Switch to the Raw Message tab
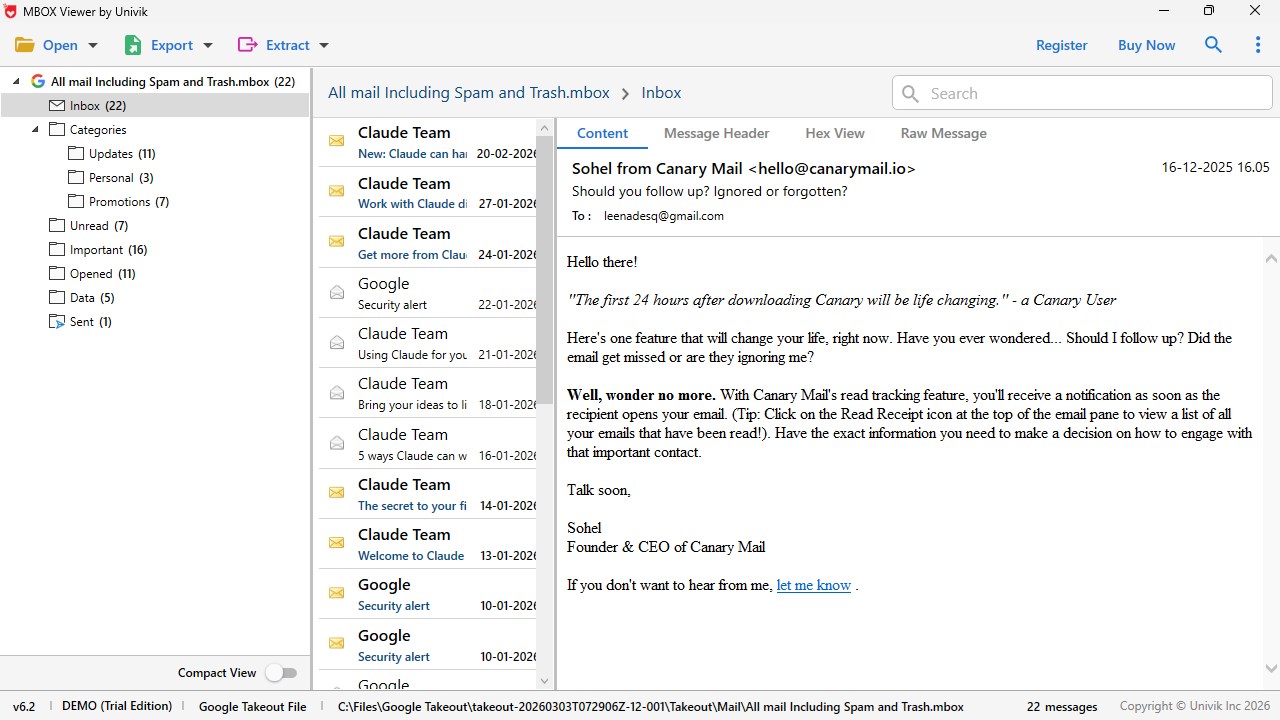This screenshot has width=1280, height=720. [x=944, y=133]
